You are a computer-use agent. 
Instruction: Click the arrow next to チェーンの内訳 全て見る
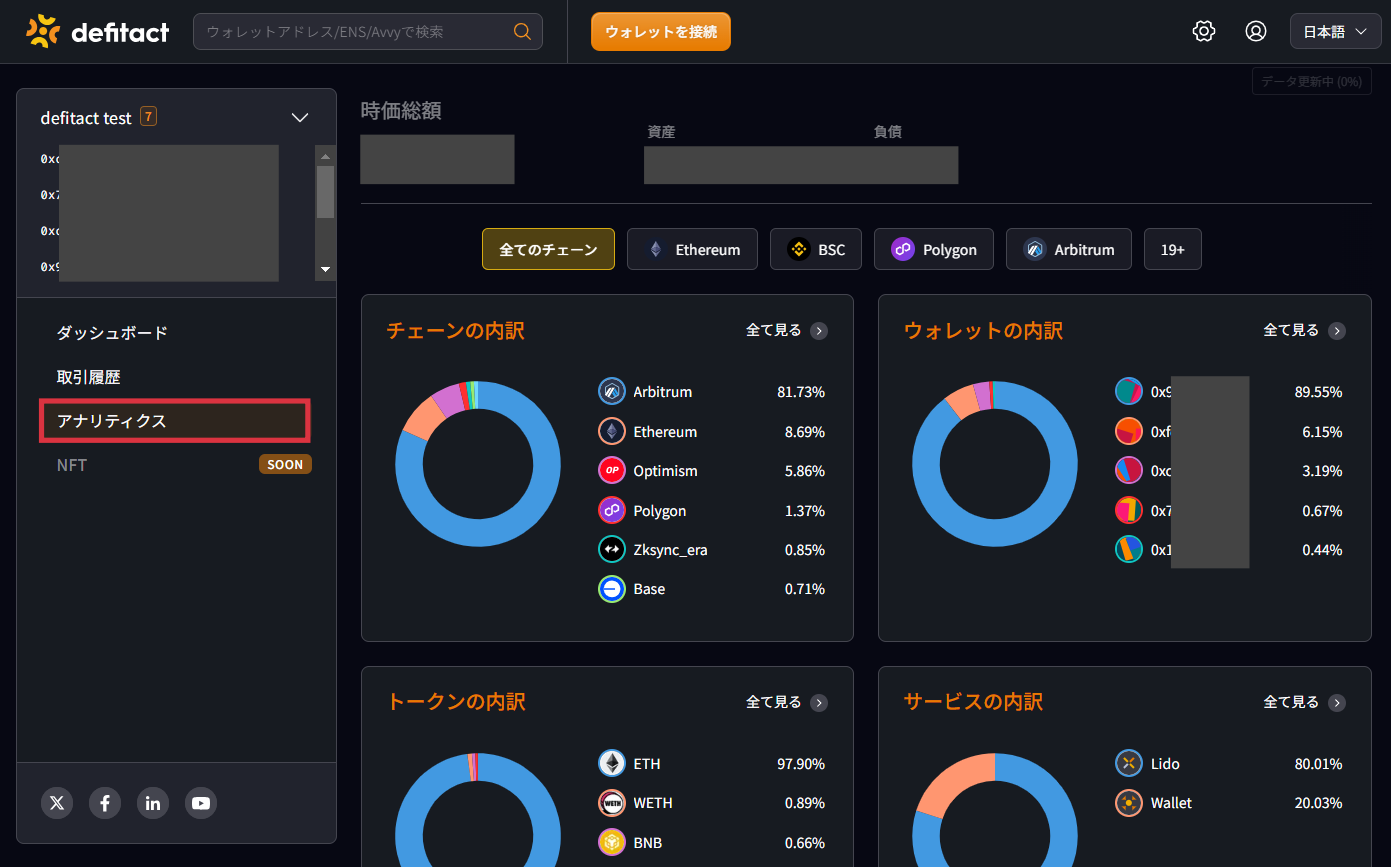pyautogui.click(x=819, y=331)
